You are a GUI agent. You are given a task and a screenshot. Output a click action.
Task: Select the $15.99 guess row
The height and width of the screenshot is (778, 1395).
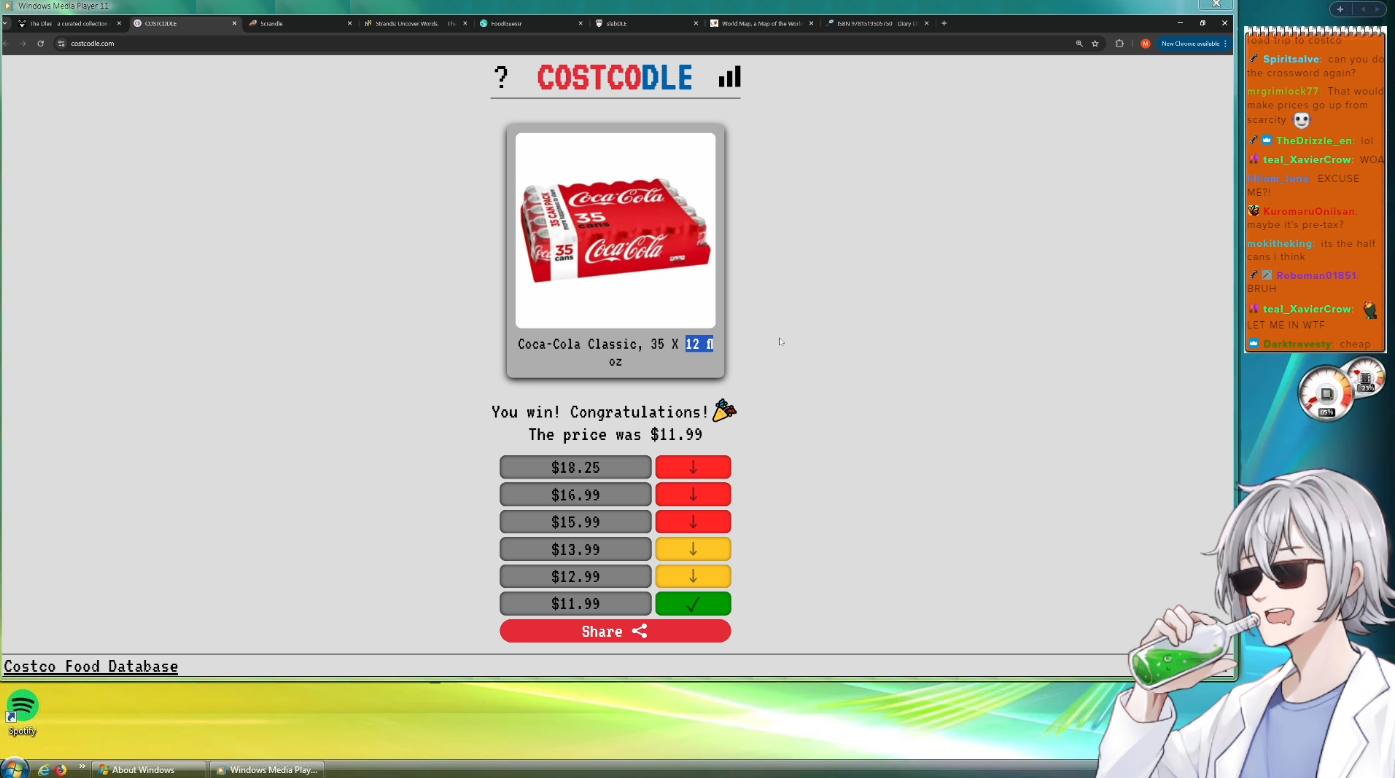(575, 522)
